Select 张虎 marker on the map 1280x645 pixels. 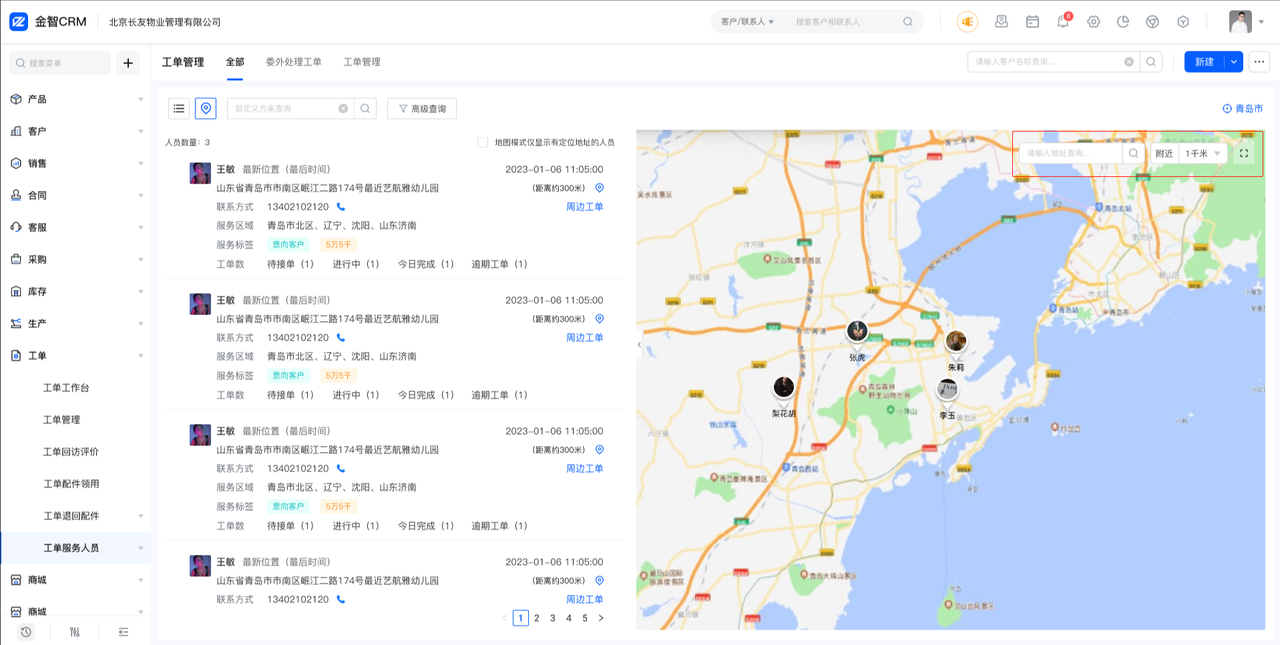pos(857,332)
